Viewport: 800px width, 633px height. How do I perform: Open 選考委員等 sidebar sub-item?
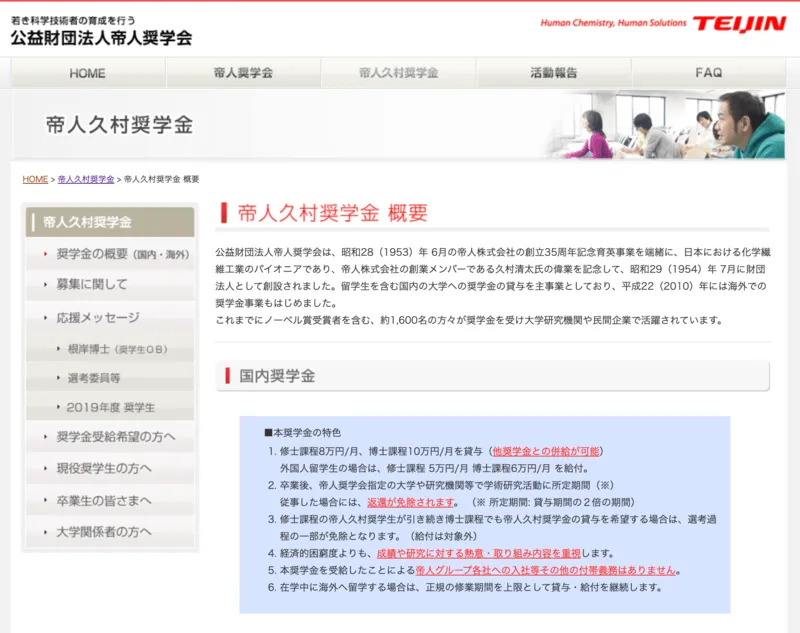tap(94, 377)
